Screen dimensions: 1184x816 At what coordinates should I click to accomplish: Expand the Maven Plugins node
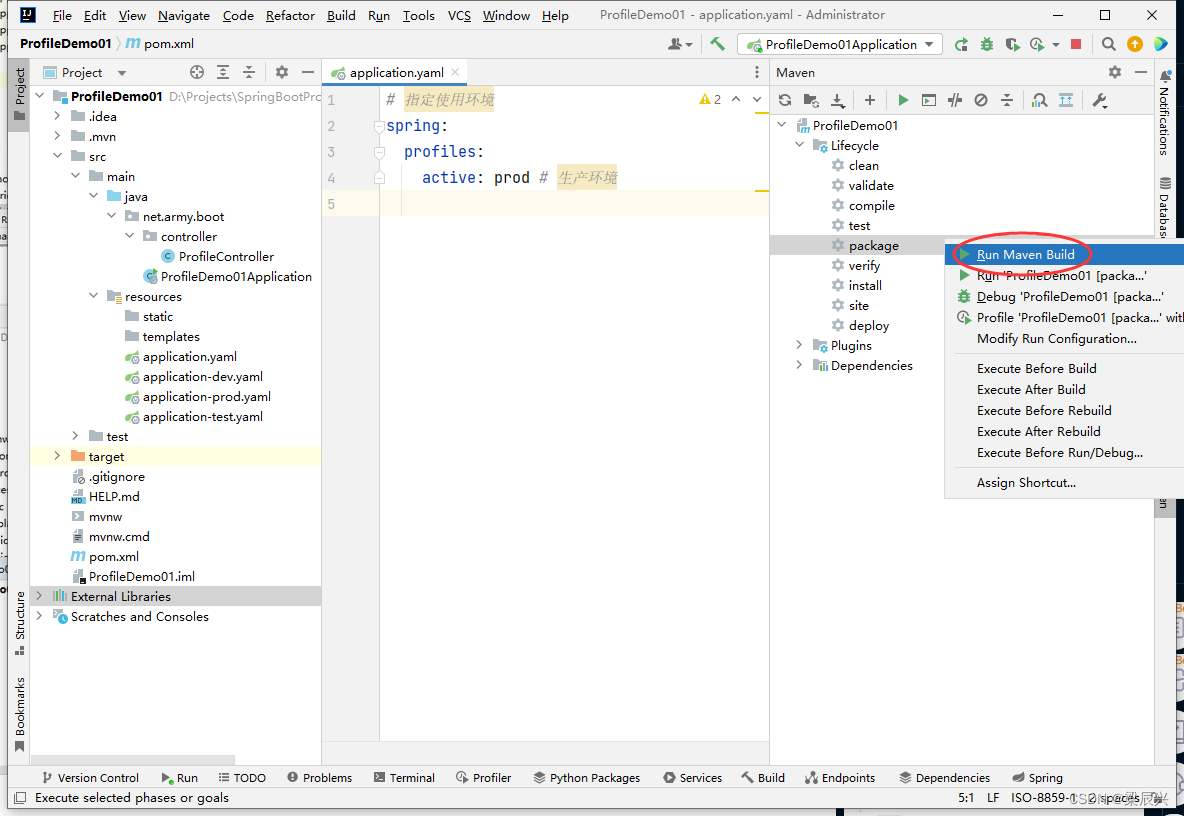tap(800, 346)
